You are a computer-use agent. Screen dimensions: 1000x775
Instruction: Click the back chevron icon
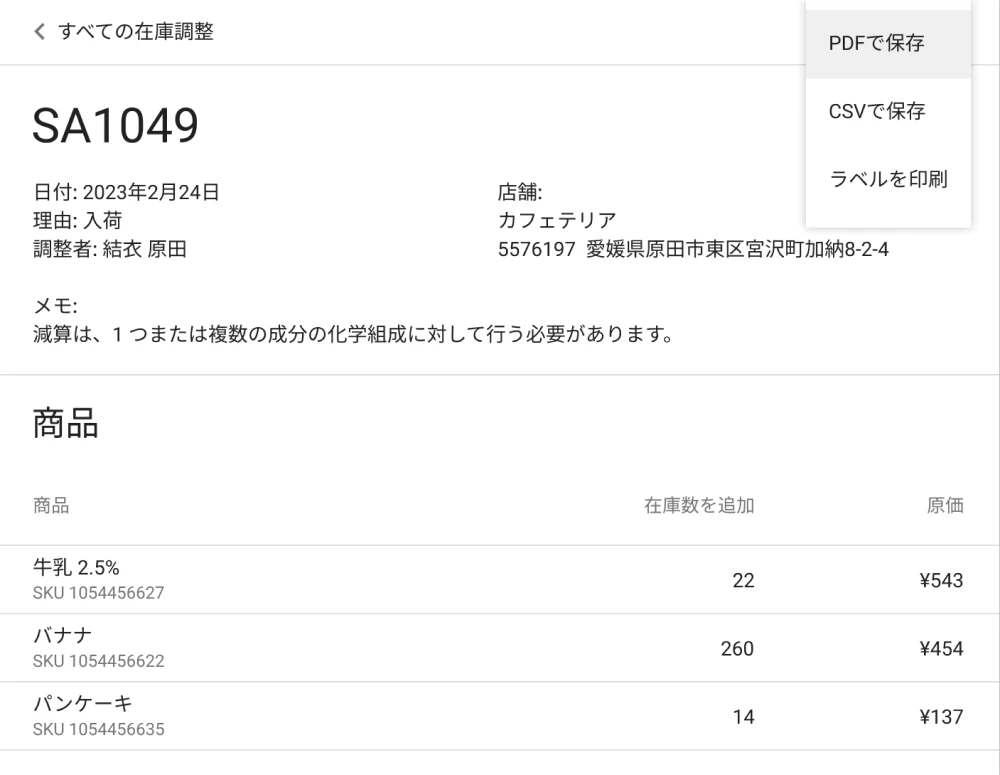38,31
